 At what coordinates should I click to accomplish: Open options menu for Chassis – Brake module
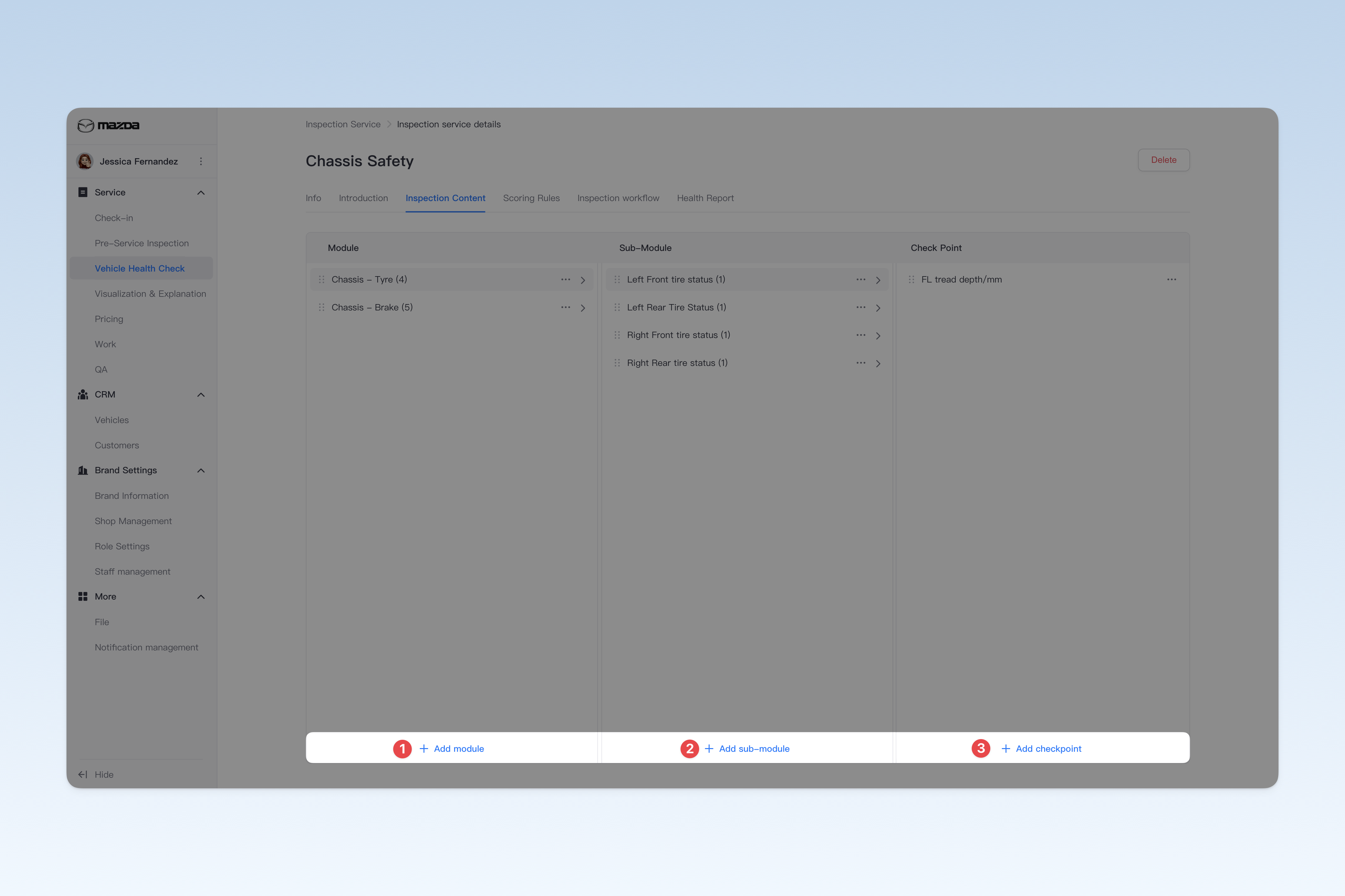565,307
